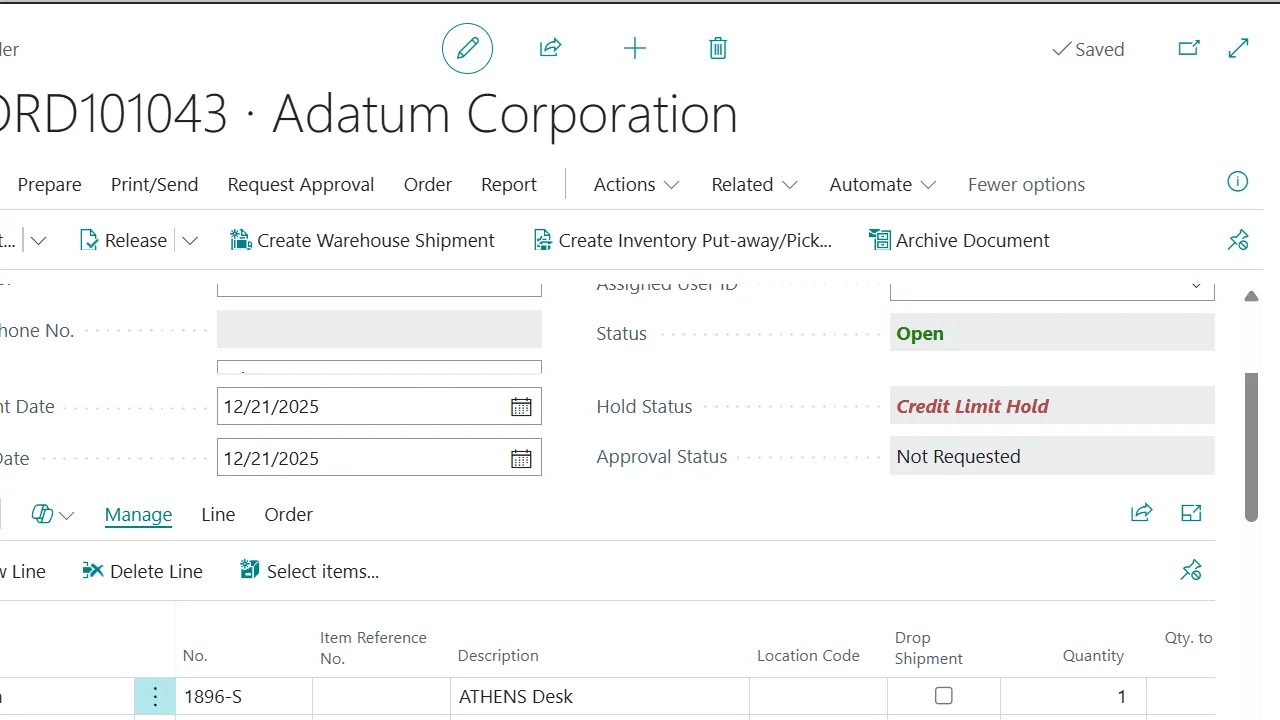Viewport: 1280px width, 720px height.
Task: Click the Archive Document icon
Action: [880, 240]
